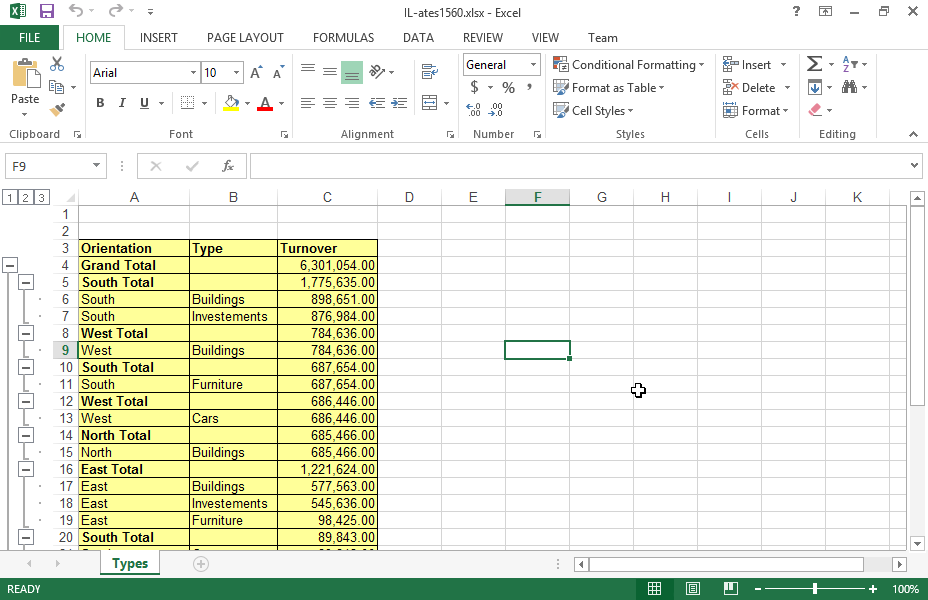Toggle Italic formatting
The height and width of the screenshot is (600, 928).
(122, 103)
